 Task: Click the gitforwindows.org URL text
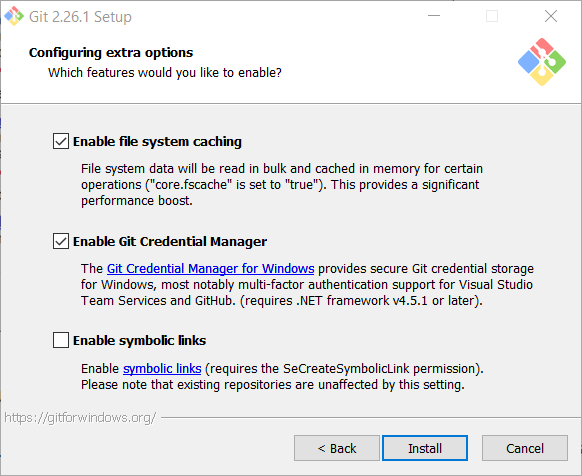point(80,418)
